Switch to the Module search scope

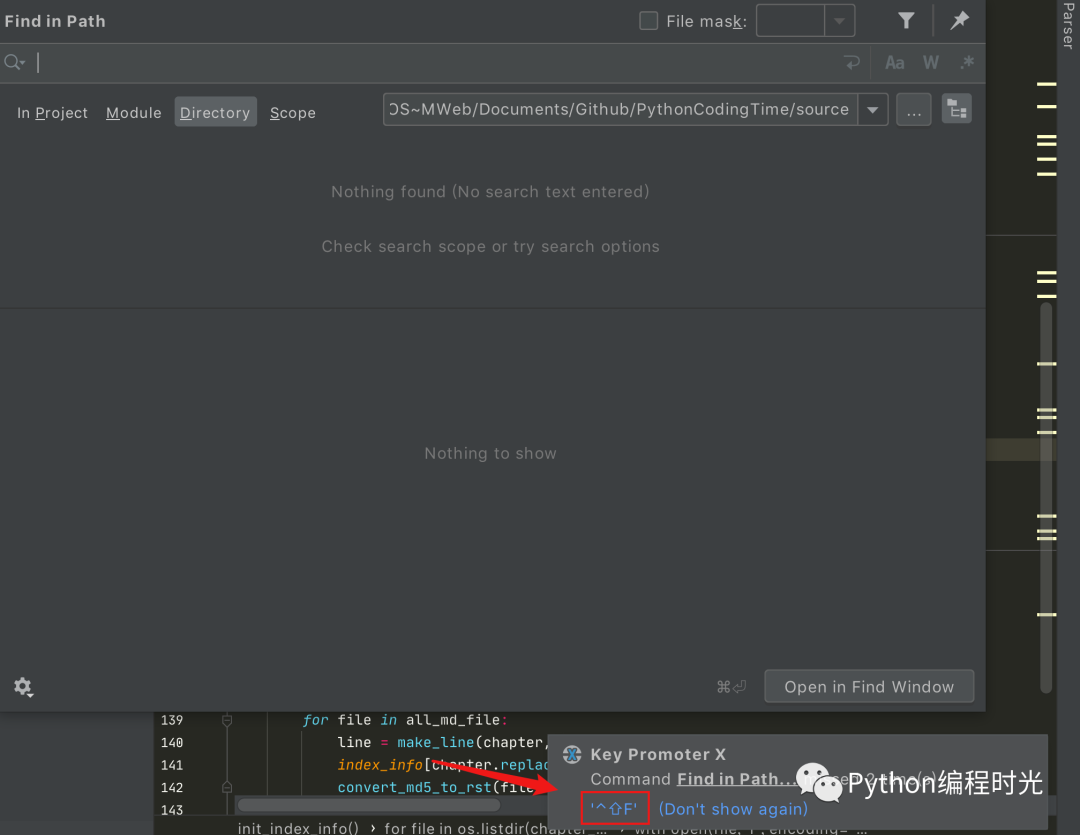(x=133, y=112)
